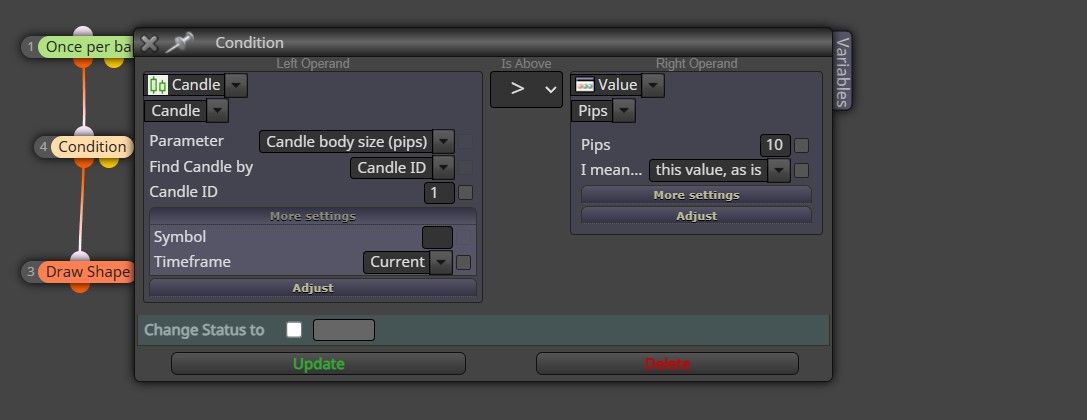
Task: Click the red Delete button
Action: click(x=667, y=364)
